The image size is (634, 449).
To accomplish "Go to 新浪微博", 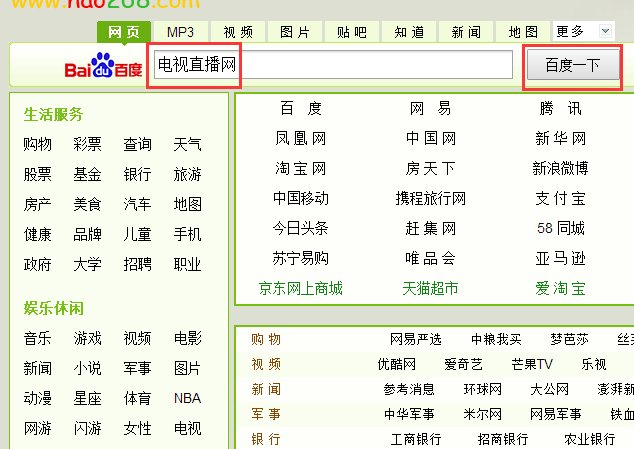I will pos(560,168).
